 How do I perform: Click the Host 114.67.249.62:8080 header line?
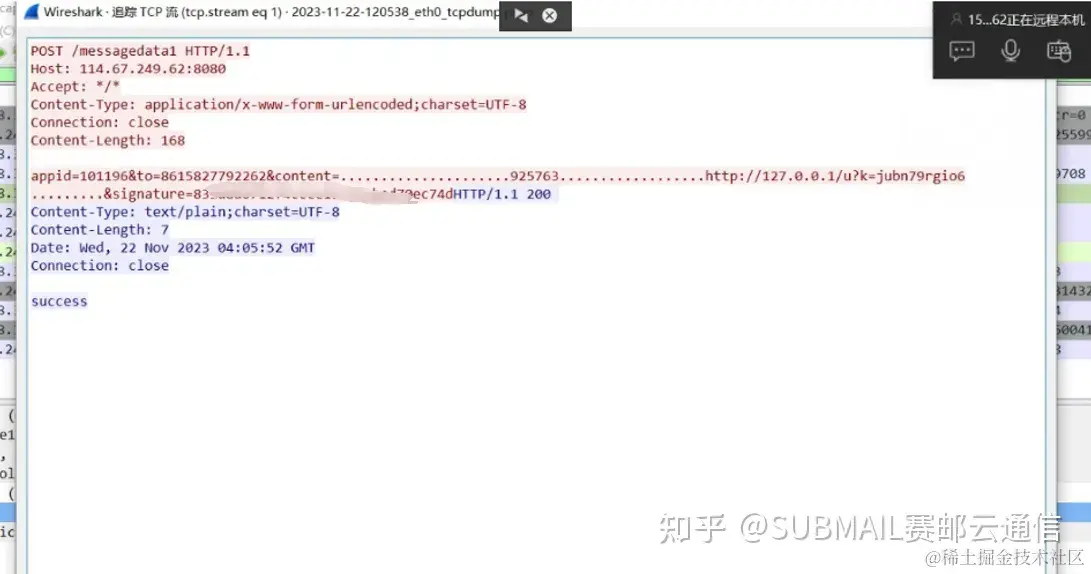[x=128, y=69]
